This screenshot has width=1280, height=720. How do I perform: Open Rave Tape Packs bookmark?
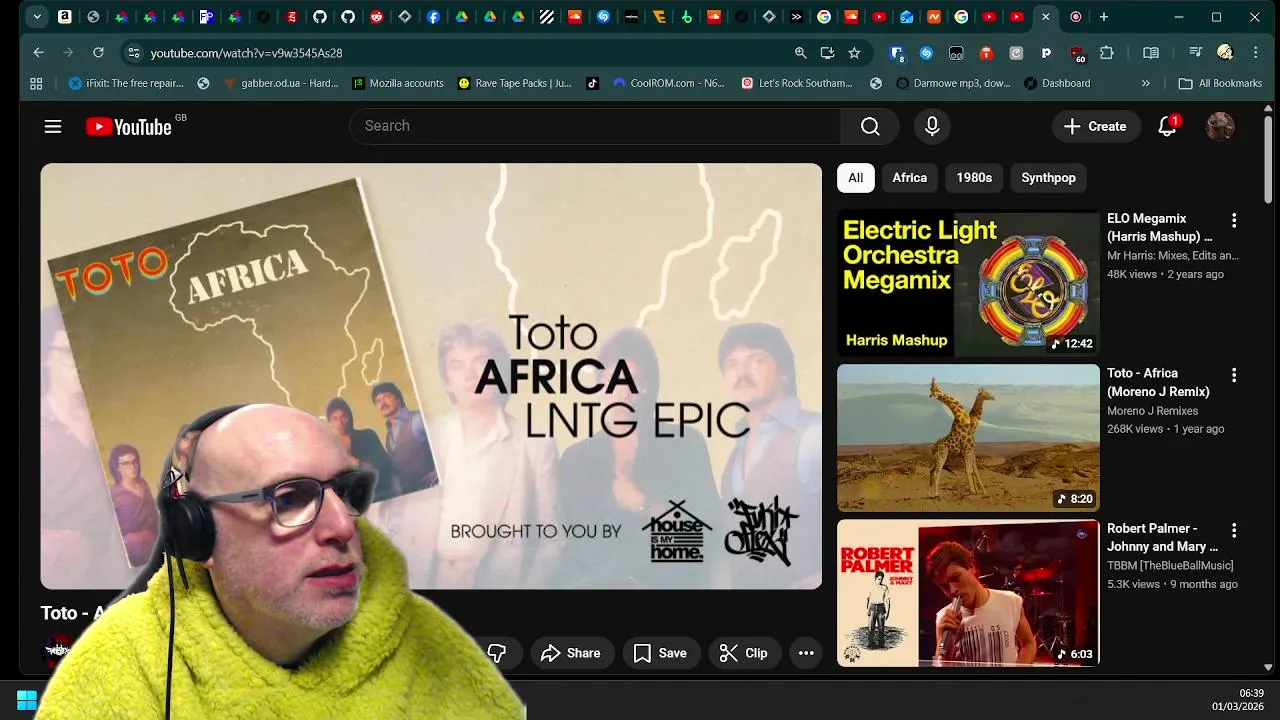[514, 83]
